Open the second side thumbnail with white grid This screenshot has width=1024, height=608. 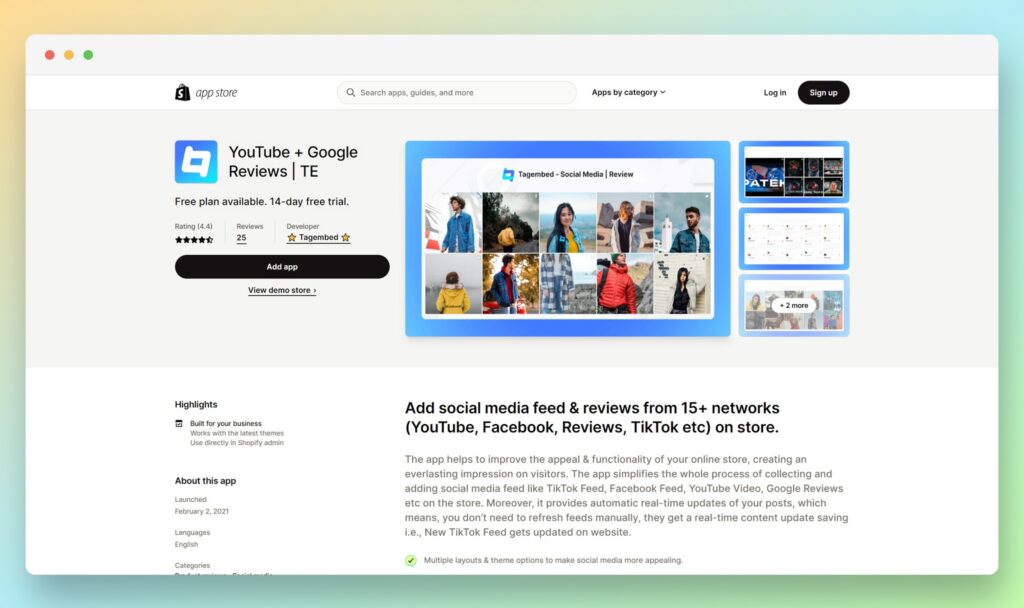(x=794, y=239)
